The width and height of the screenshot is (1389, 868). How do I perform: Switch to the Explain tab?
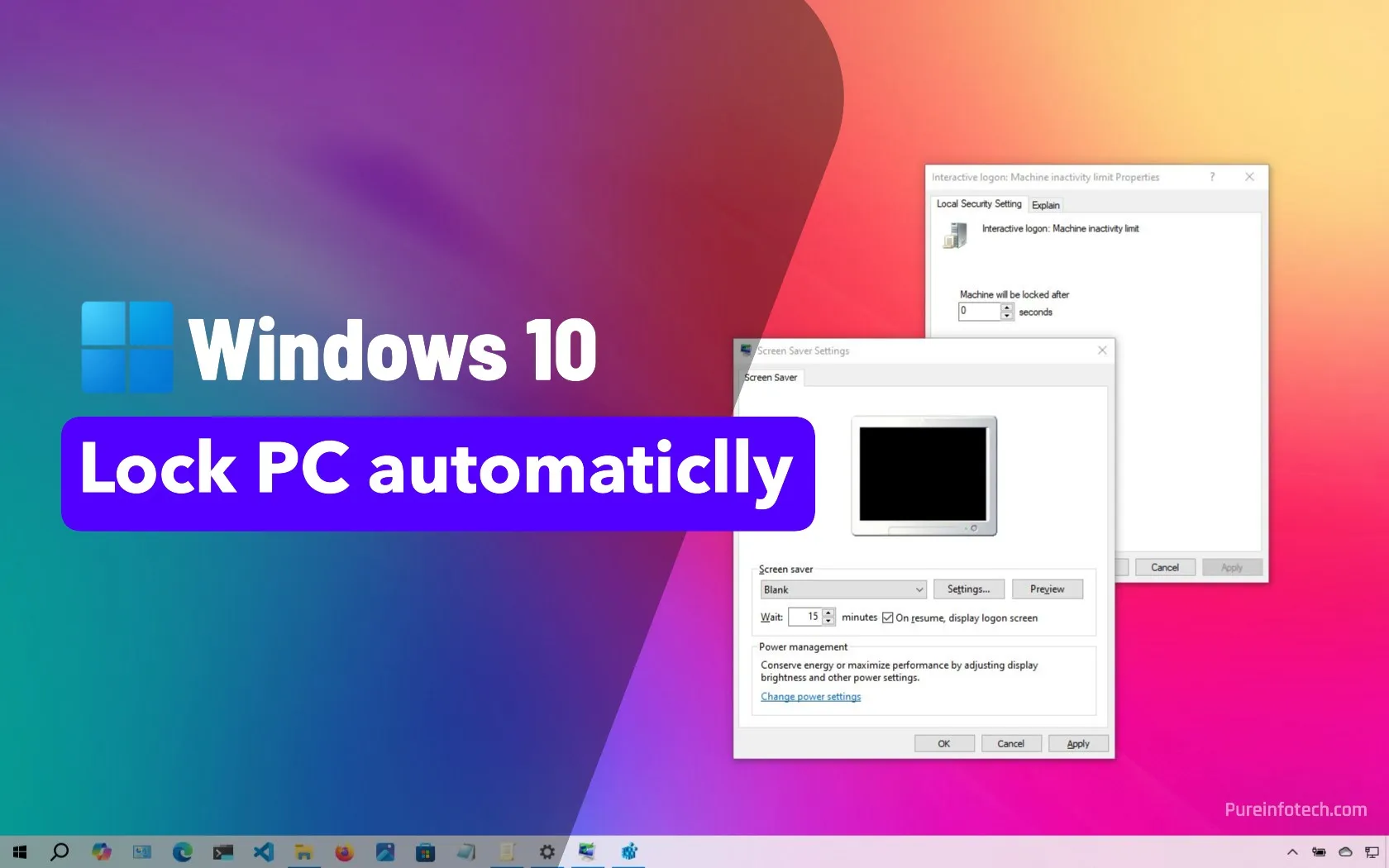1045,205
